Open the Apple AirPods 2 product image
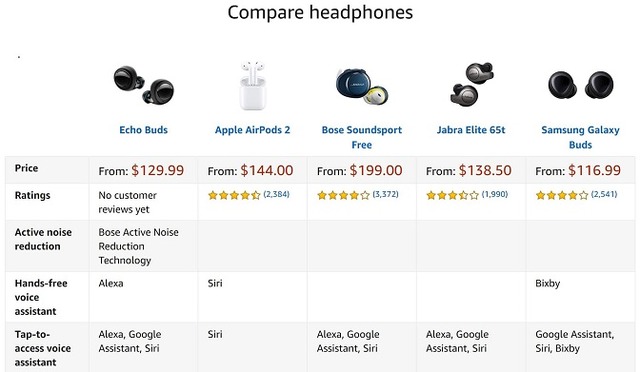The image size is (640, 372). [x=252, y=86]
